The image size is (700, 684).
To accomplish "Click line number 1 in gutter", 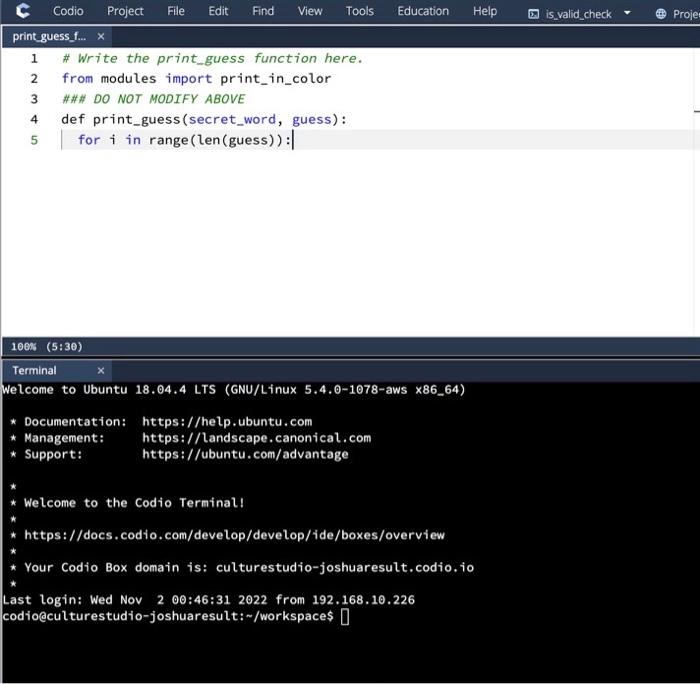I will pos(34,58).
